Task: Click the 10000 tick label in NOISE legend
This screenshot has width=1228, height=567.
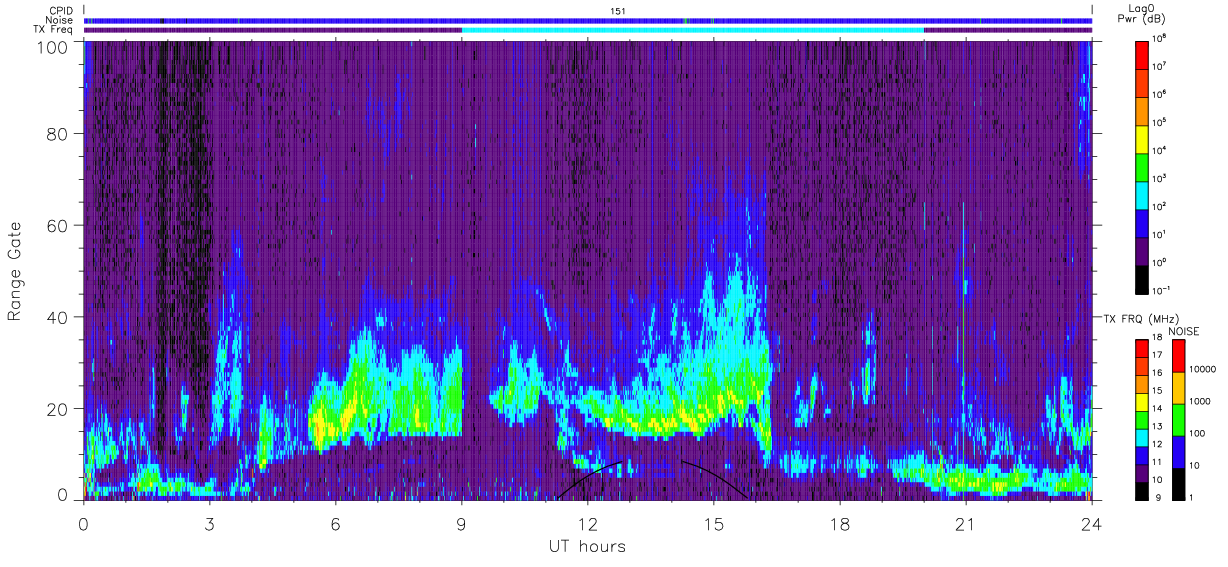Action: point(1201,370)
